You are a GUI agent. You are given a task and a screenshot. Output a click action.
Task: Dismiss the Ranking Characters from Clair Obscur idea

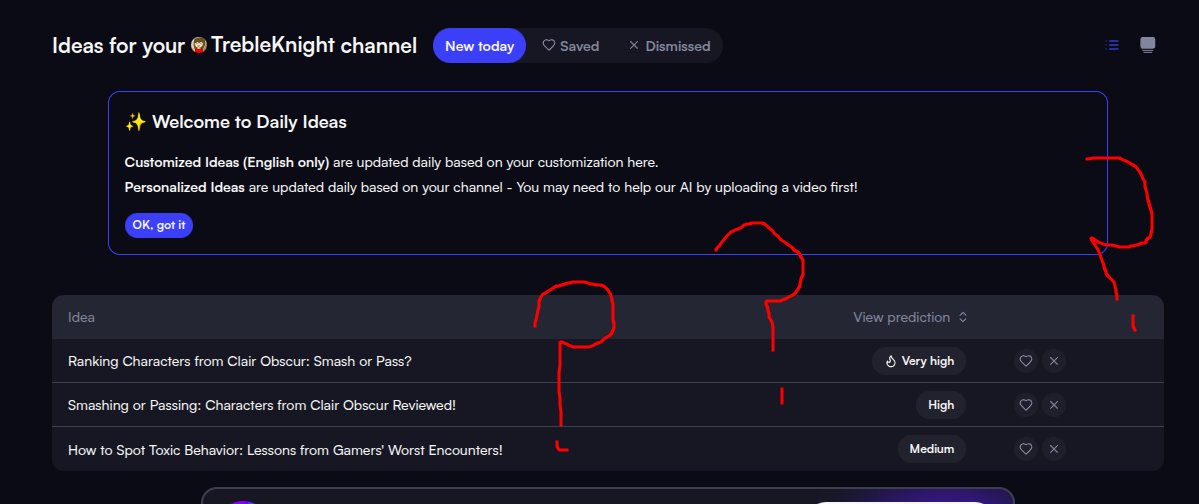point(1054,361)
